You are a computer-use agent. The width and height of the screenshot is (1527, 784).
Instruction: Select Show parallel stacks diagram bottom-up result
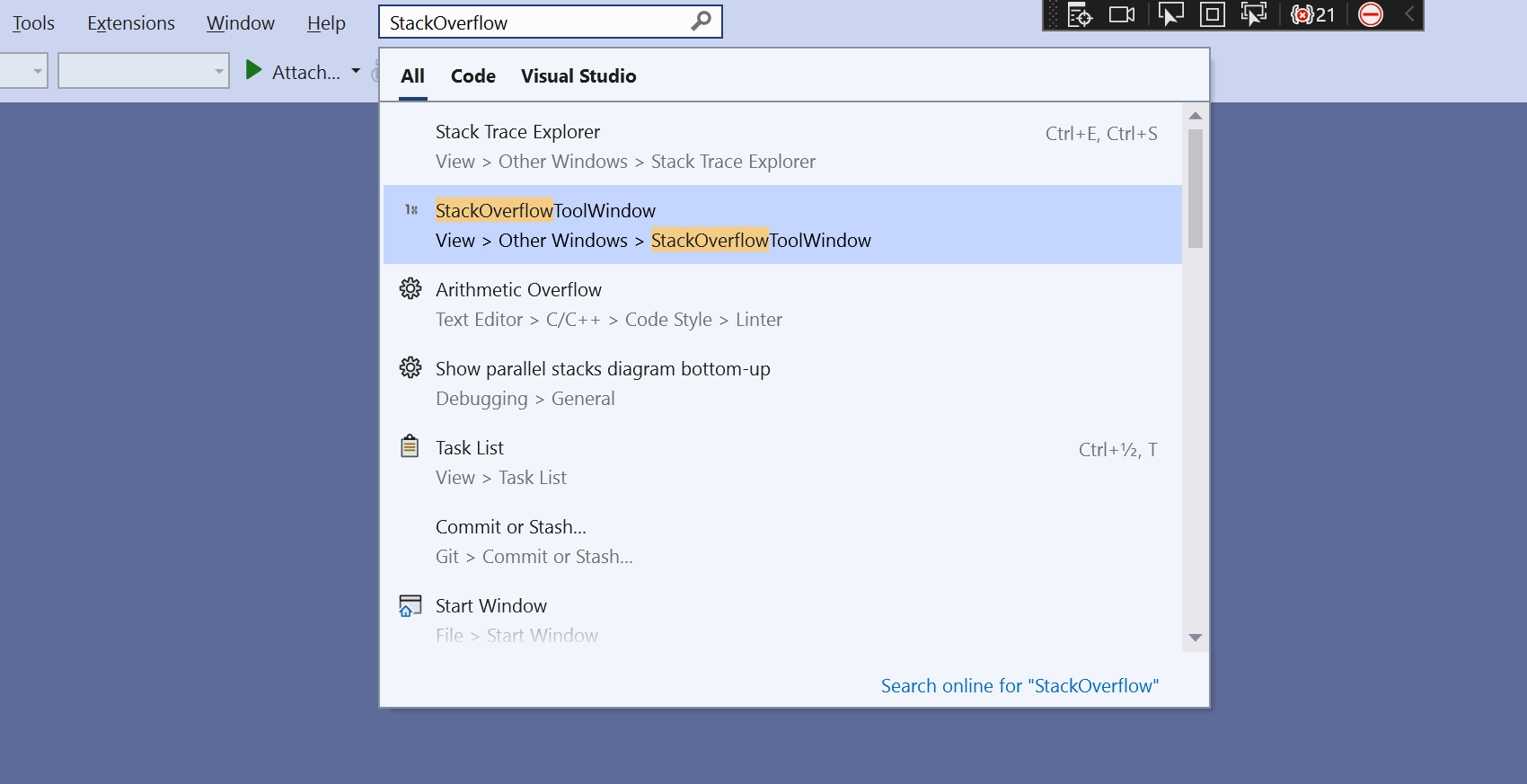pos(782,383)
